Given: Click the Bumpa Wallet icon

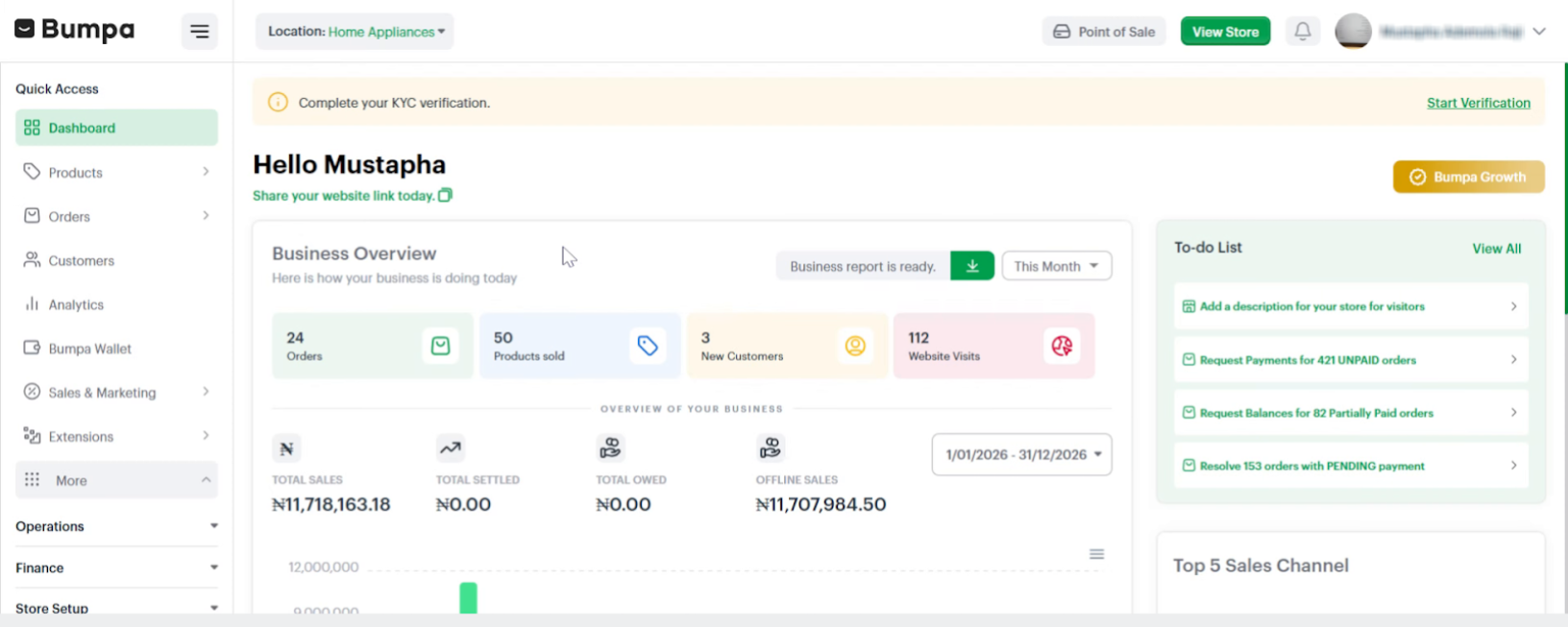Looking at the screenshot, I should (x=32, y=348).
